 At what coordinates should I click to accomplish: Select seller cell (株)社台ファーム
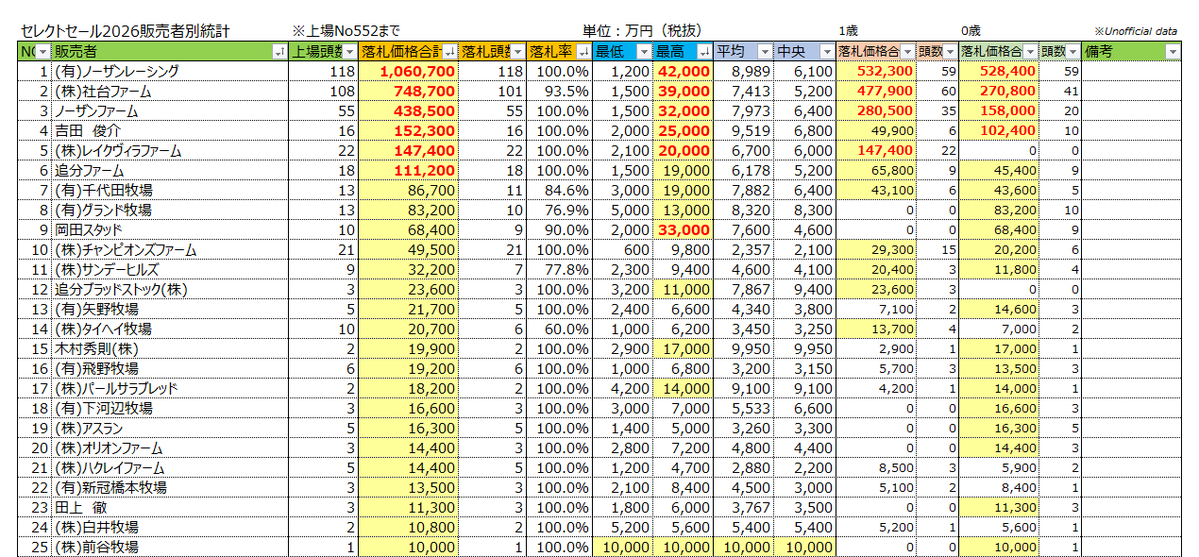(171, 91)
